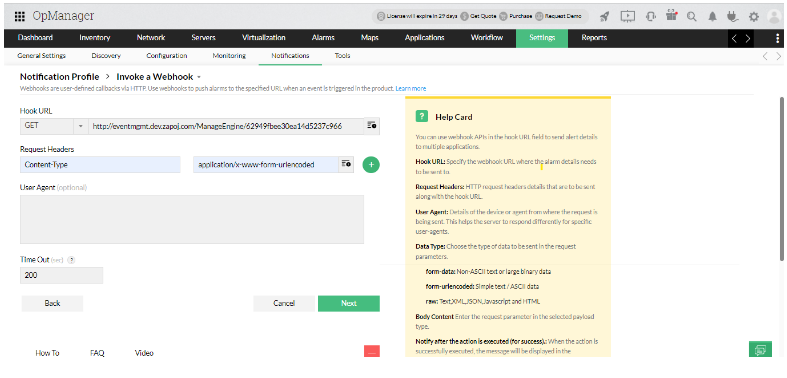Image resolution: width=787 pixels, height=378 pixels.
Task: Go to previous main menu with left arrow
Action: [x=734, y=38]
